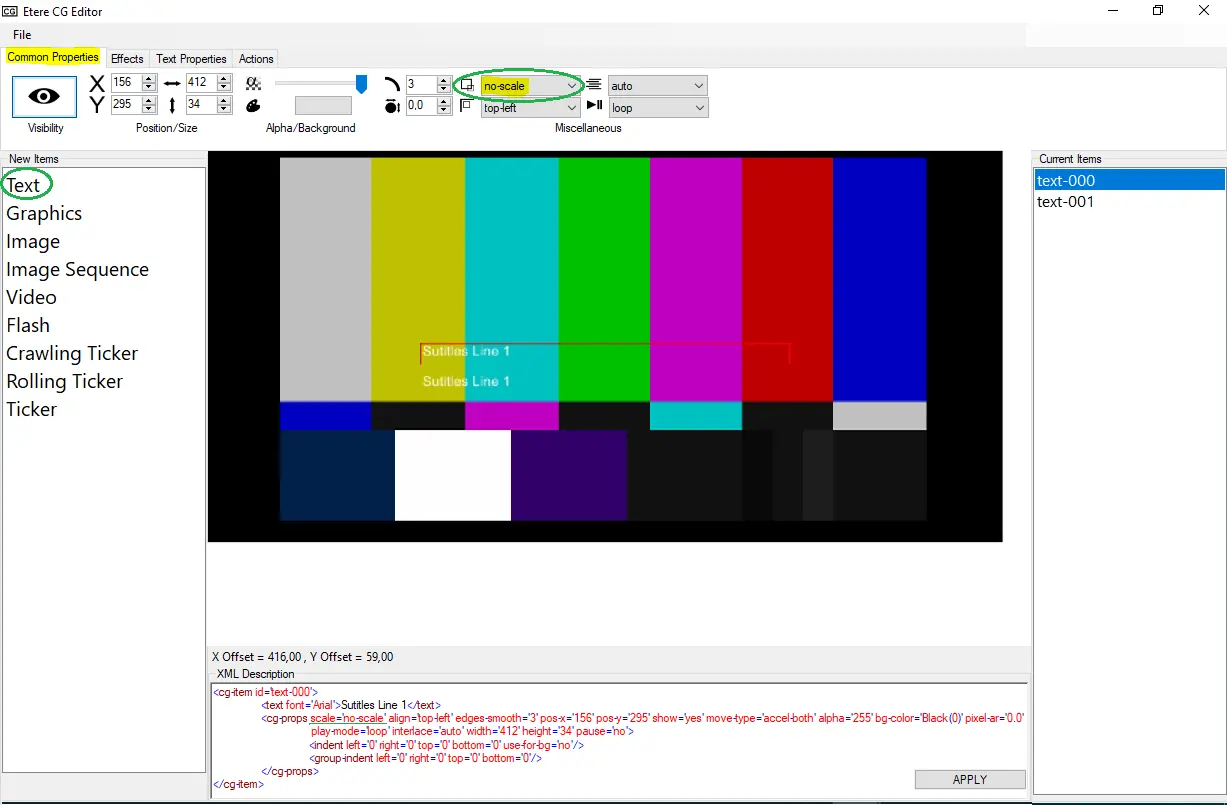1227x805 pixels.
Task: Click the scale mode icon beside no-scale
Action: pos(467,85)
